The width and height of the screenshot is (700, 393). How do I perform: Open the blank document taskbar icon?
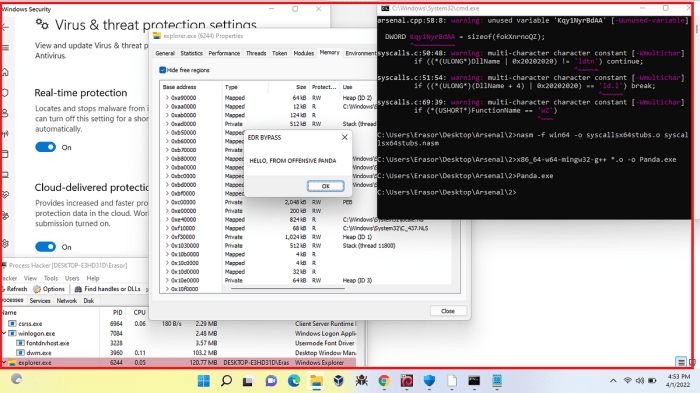point(452,380)
